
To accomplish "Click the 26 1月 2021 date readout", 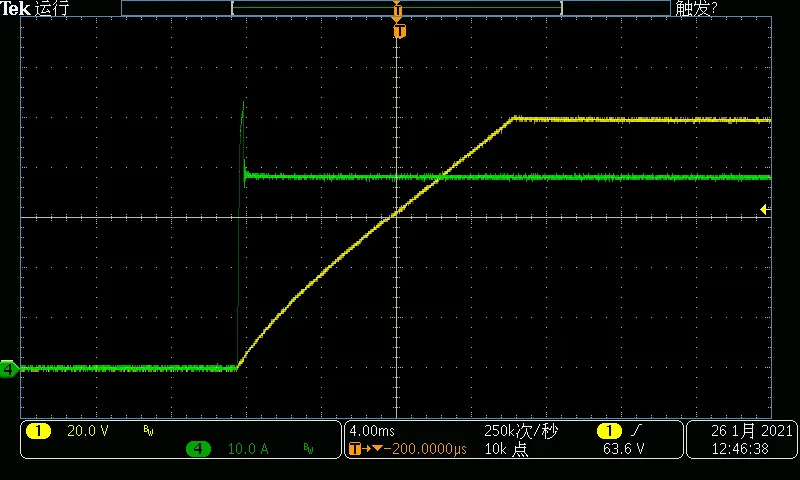I will [752, 431].
